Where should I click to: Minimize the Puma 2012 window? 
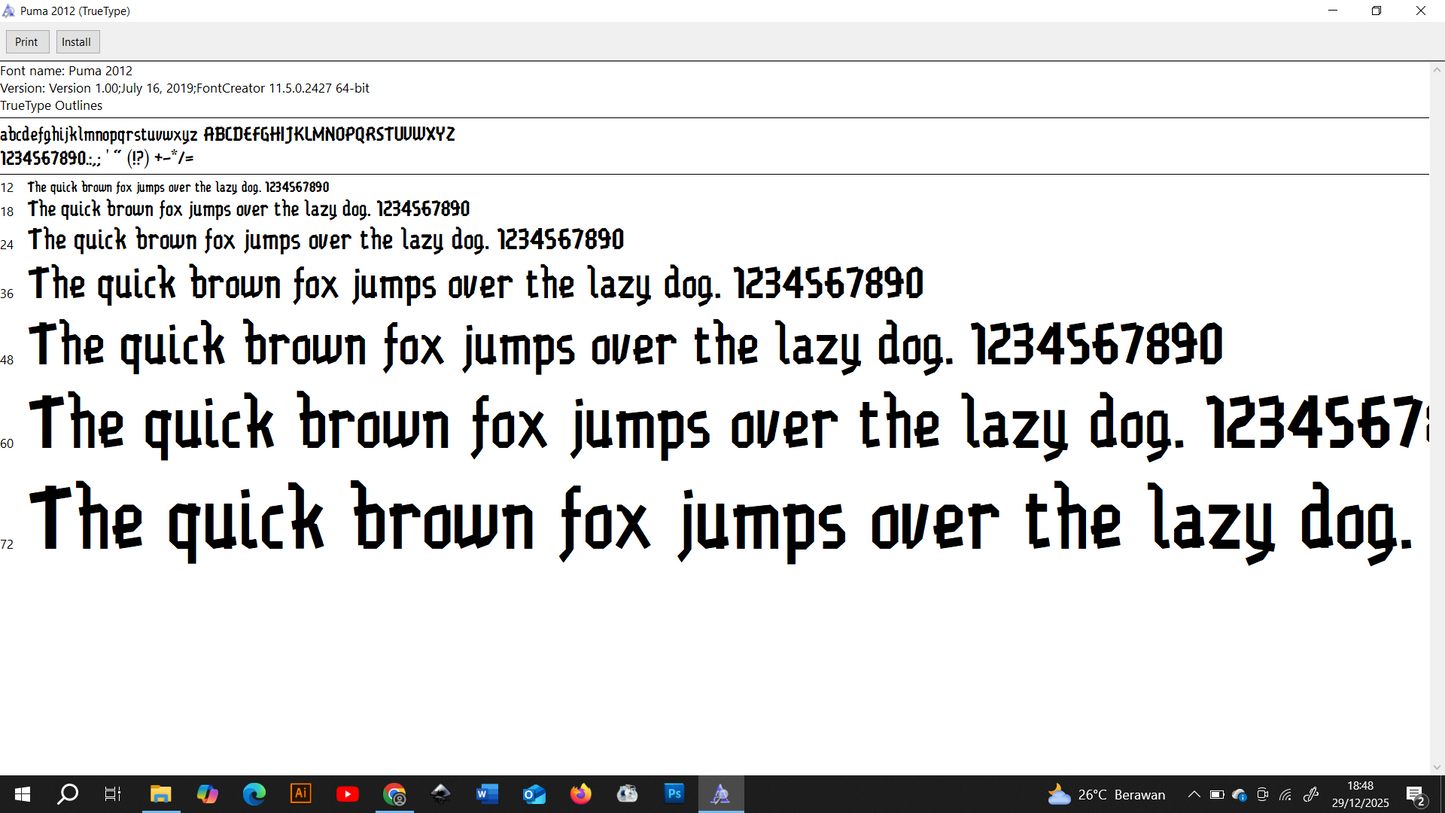pos(1333,11)
